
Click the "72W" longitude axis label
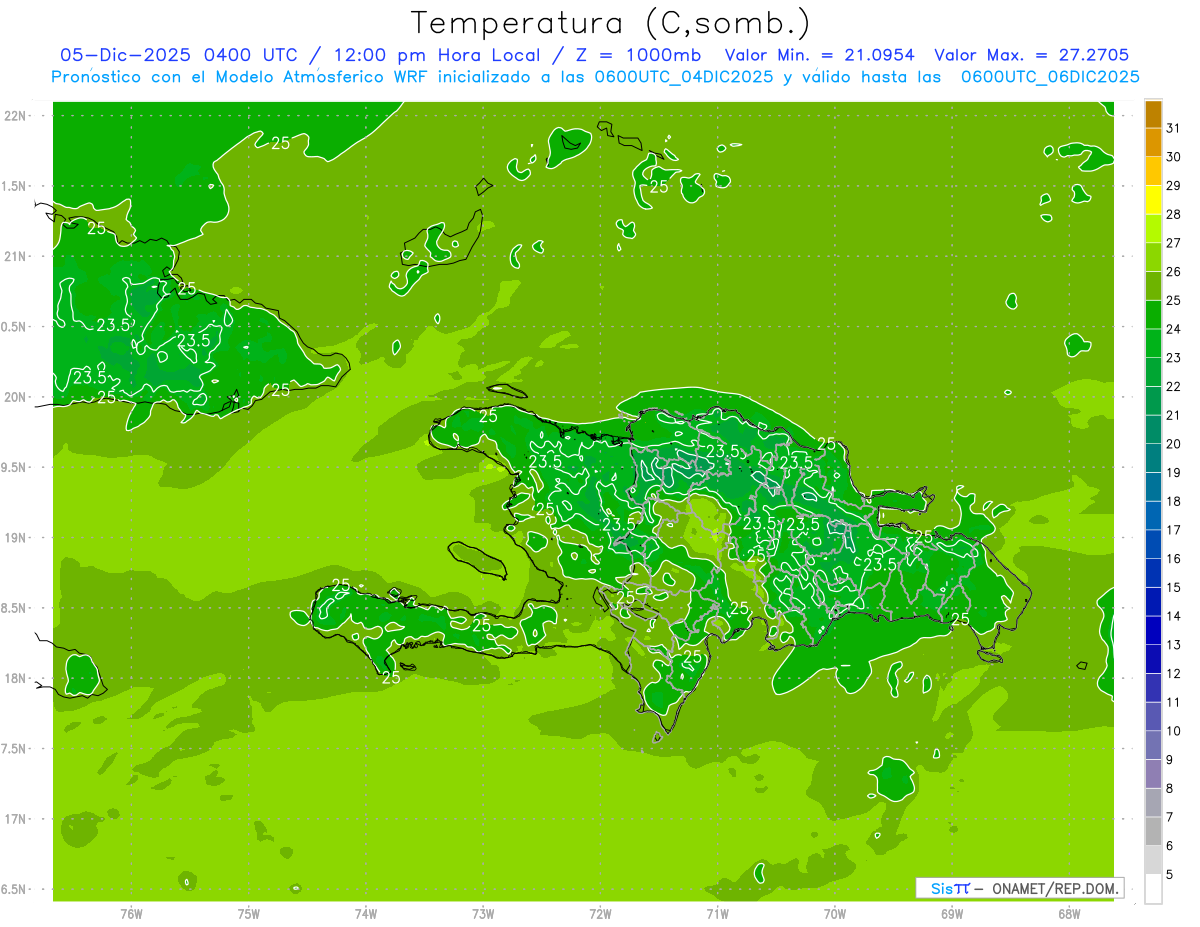pyautogui.click(x=600, y=913)
